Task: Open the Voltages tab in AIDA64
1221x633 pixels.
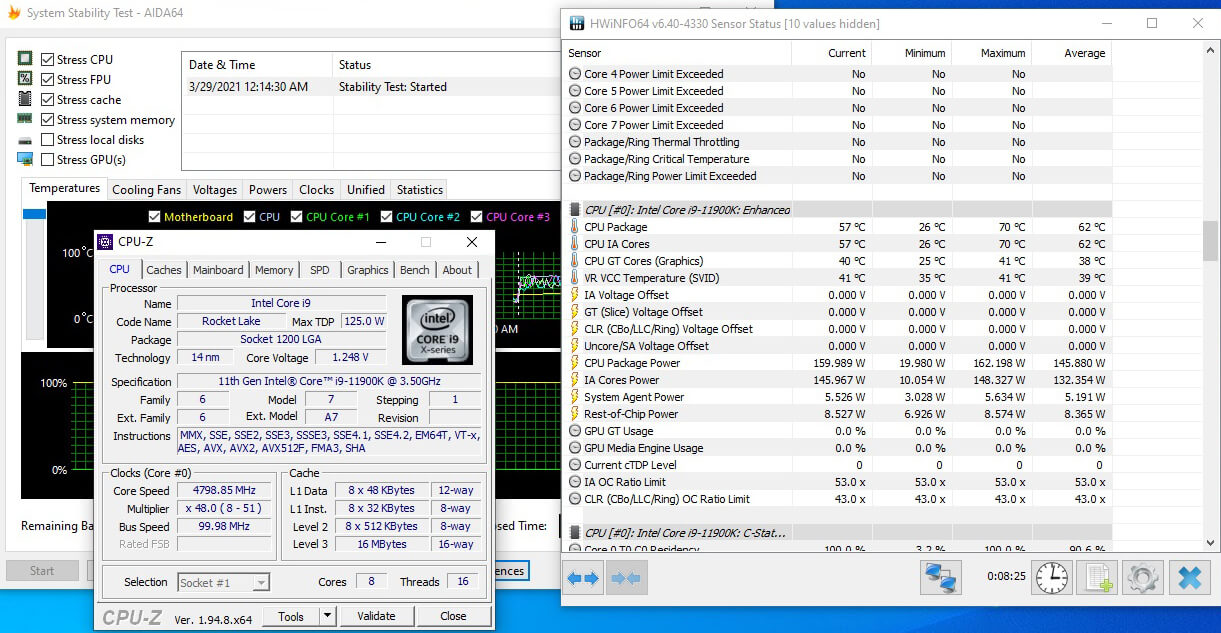Action: 215,190
